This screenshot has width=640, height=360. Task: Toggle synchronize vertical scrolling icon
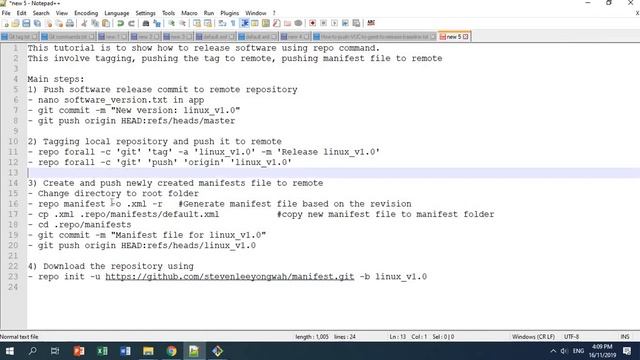(197, 23)
